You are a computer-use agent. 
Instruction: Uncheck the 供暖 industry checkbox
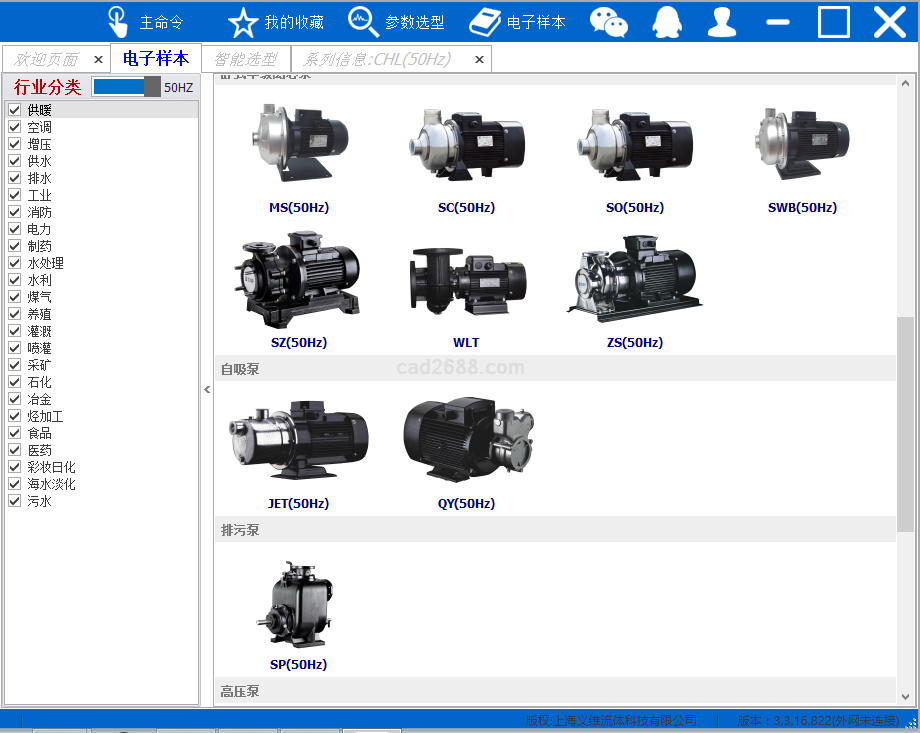15,110
